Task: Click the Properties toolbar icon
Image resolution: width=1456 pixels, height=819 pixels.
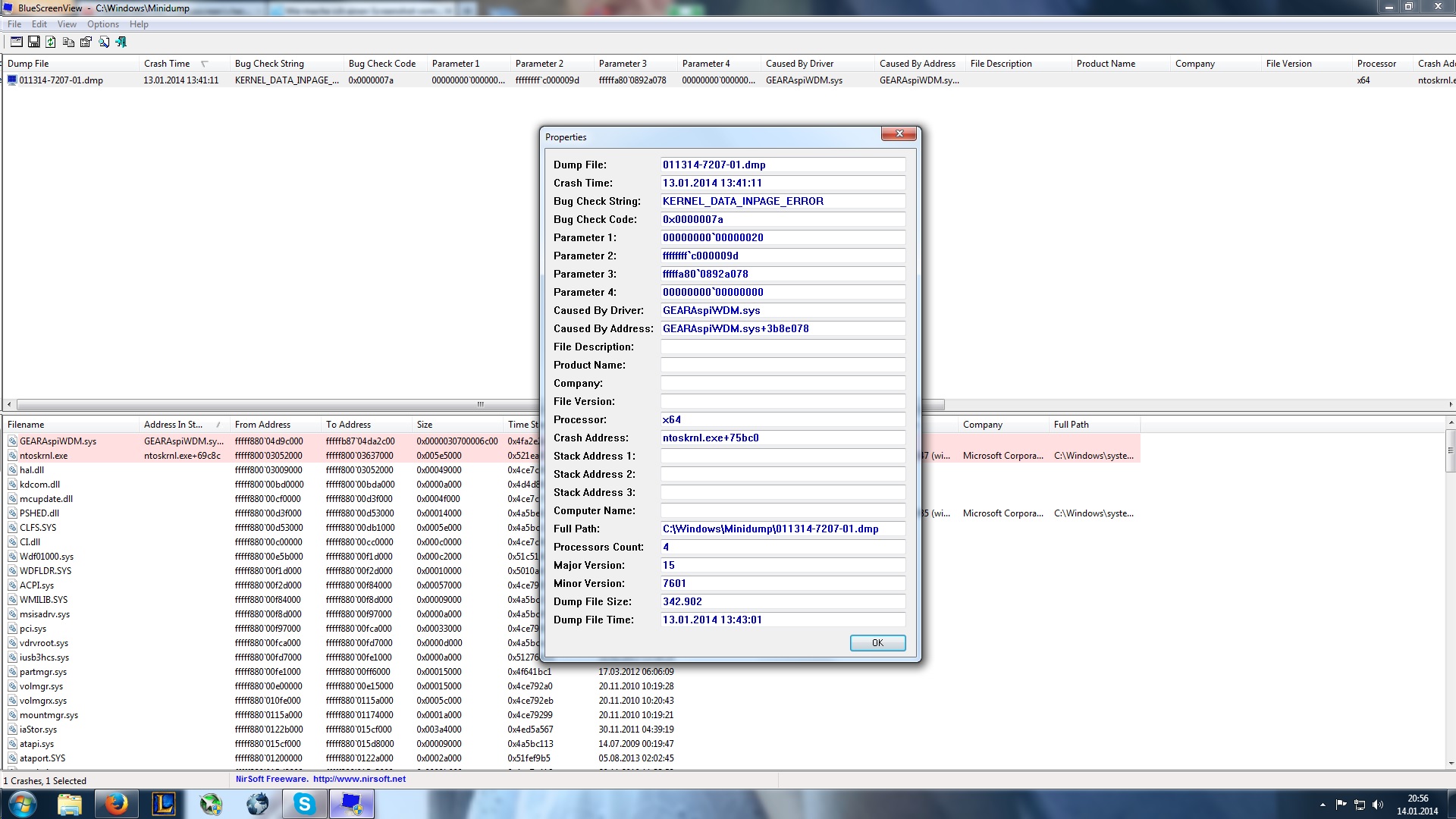Action: (x=86, y=42)
